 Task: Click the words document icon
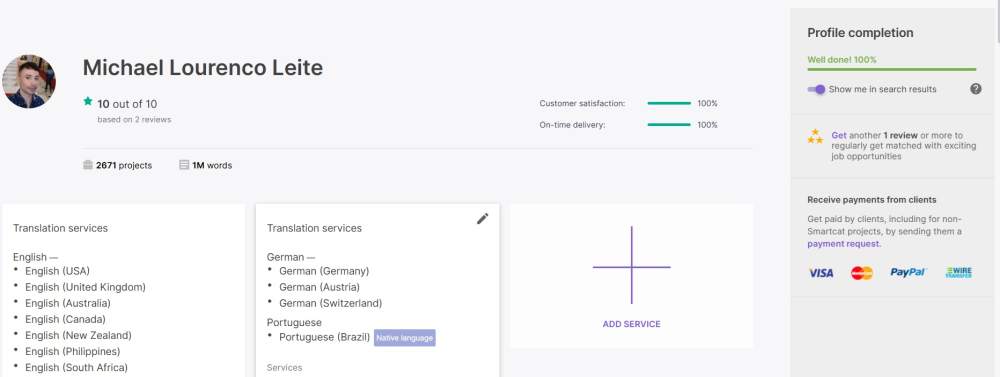coord(184,165)
